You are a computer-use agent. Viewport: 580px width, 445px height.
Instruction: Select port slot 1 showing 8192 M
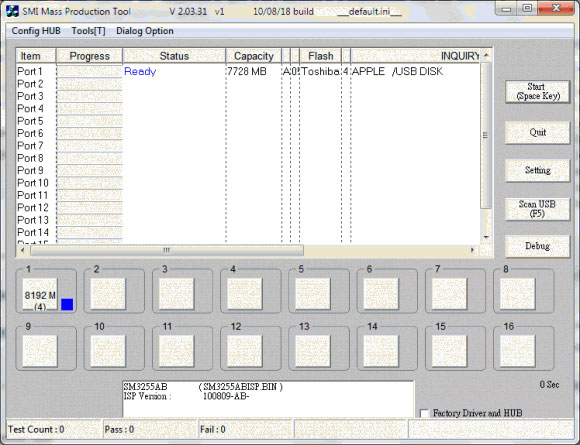click(x=40, y=294)
